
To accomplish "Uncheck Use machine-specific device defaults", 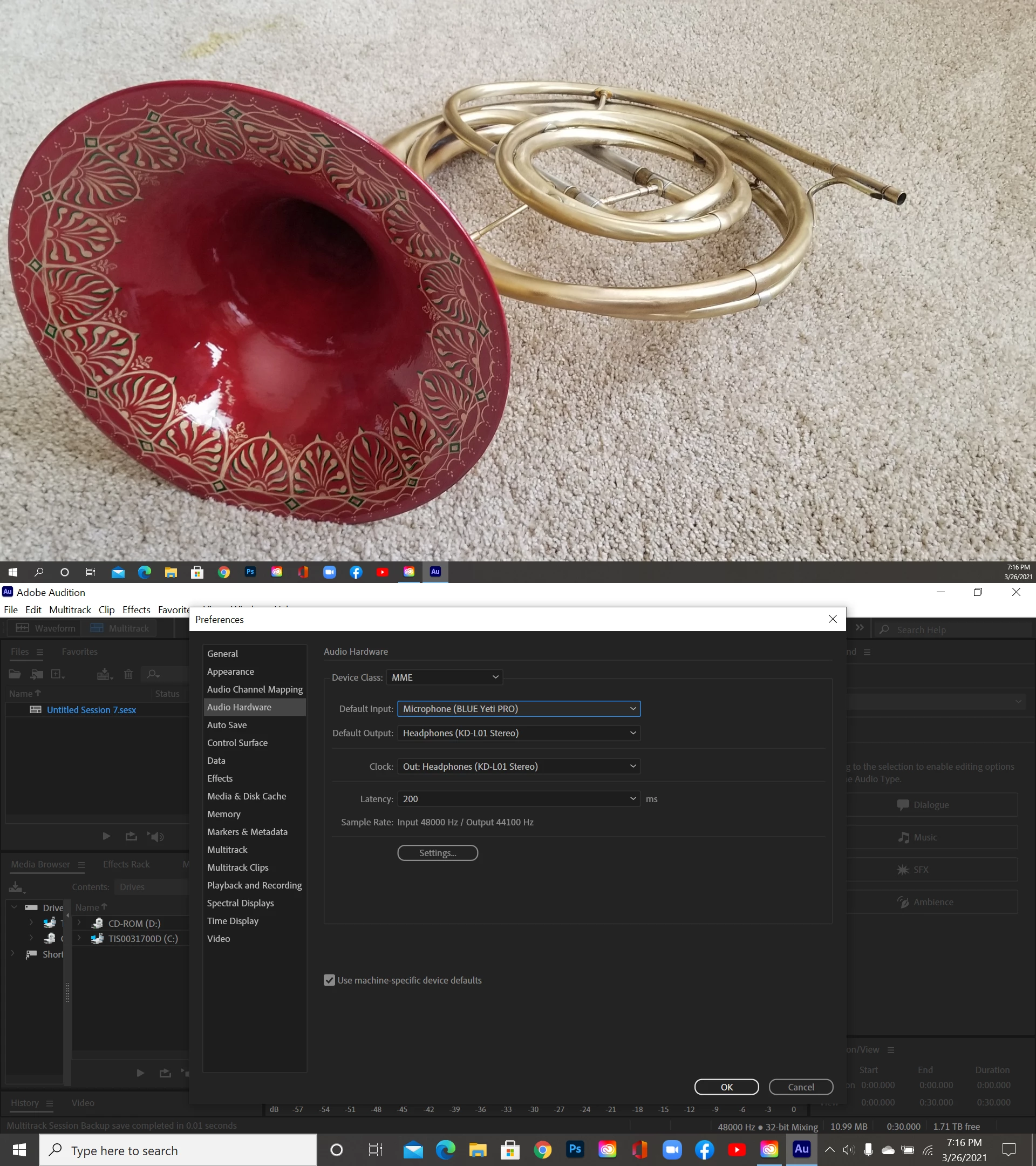I will [330, 980].
